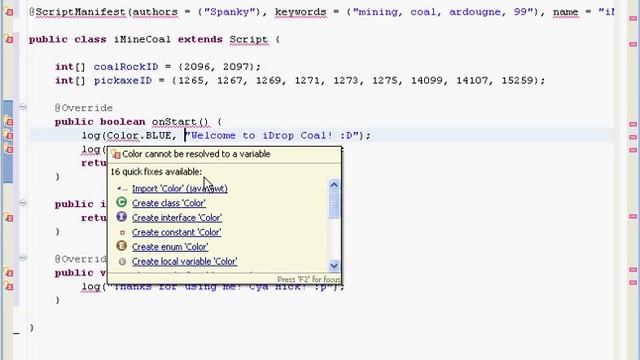Choose Create enum 'Color' quick fix
The image size is (640, 360).
point(170,247)
